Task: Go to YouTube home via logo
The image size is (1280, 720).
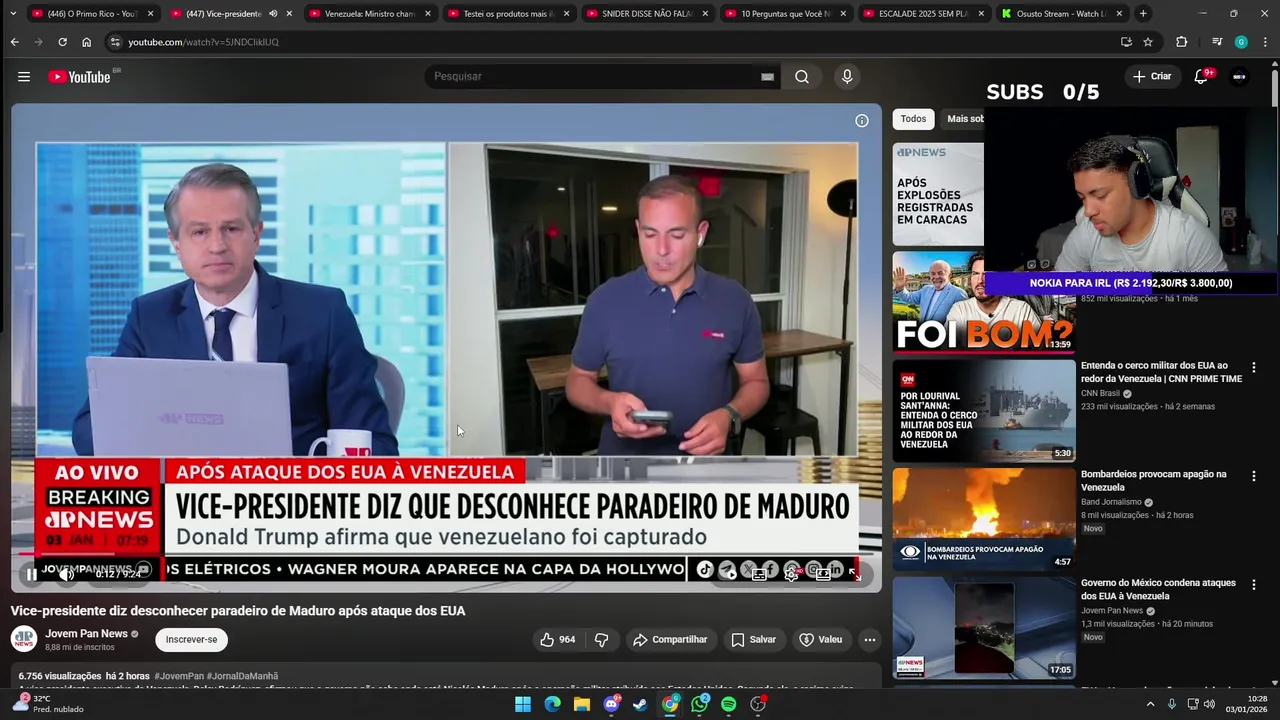Action: point(79,77)
